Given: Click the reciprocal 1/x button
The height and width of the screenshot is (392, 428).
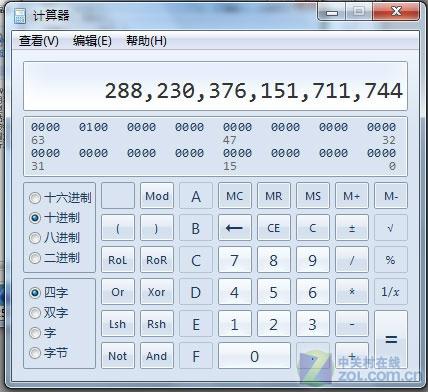Looking at the screenshot, I should (391, 292).
